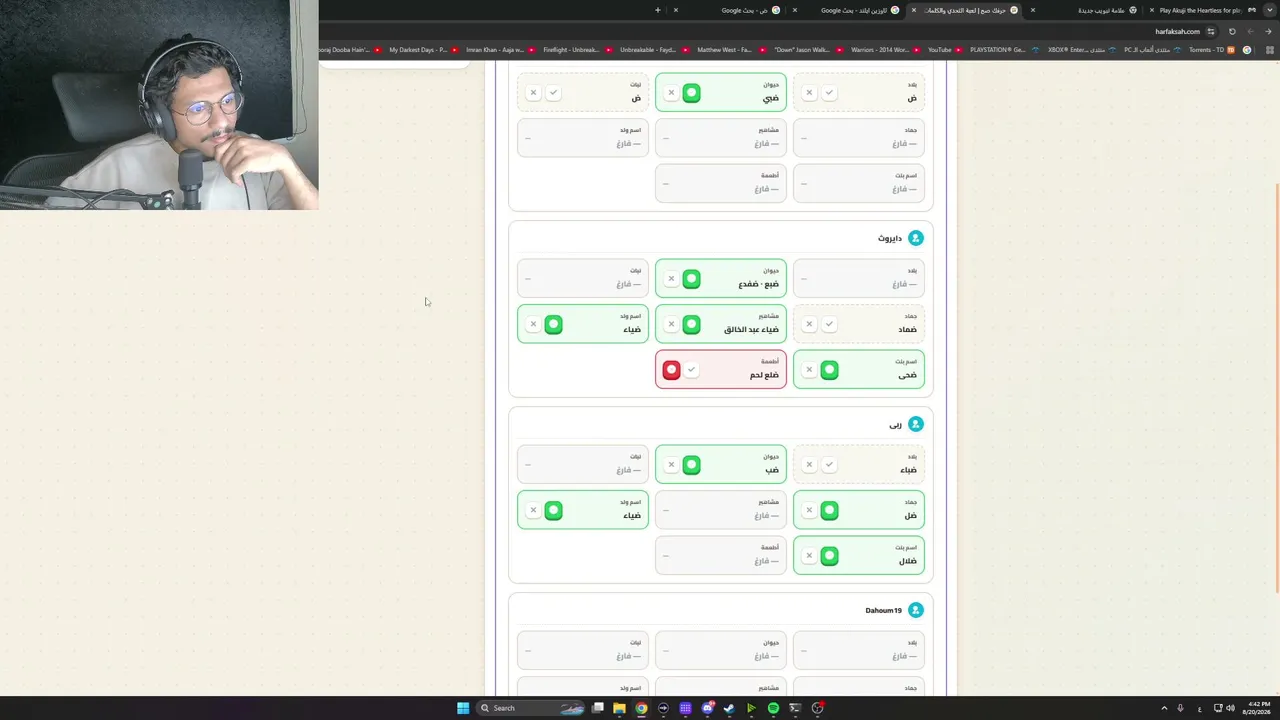Image resolution: width=1280 pixels, height=720 pixels.
Task: Reject اسم بنت ضلال with X
Action: tap(809, 556)
